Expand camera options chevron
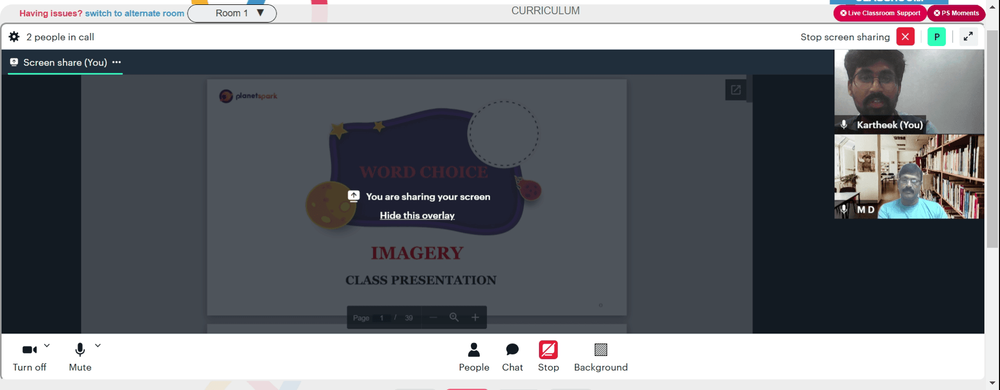 (47, 345)
